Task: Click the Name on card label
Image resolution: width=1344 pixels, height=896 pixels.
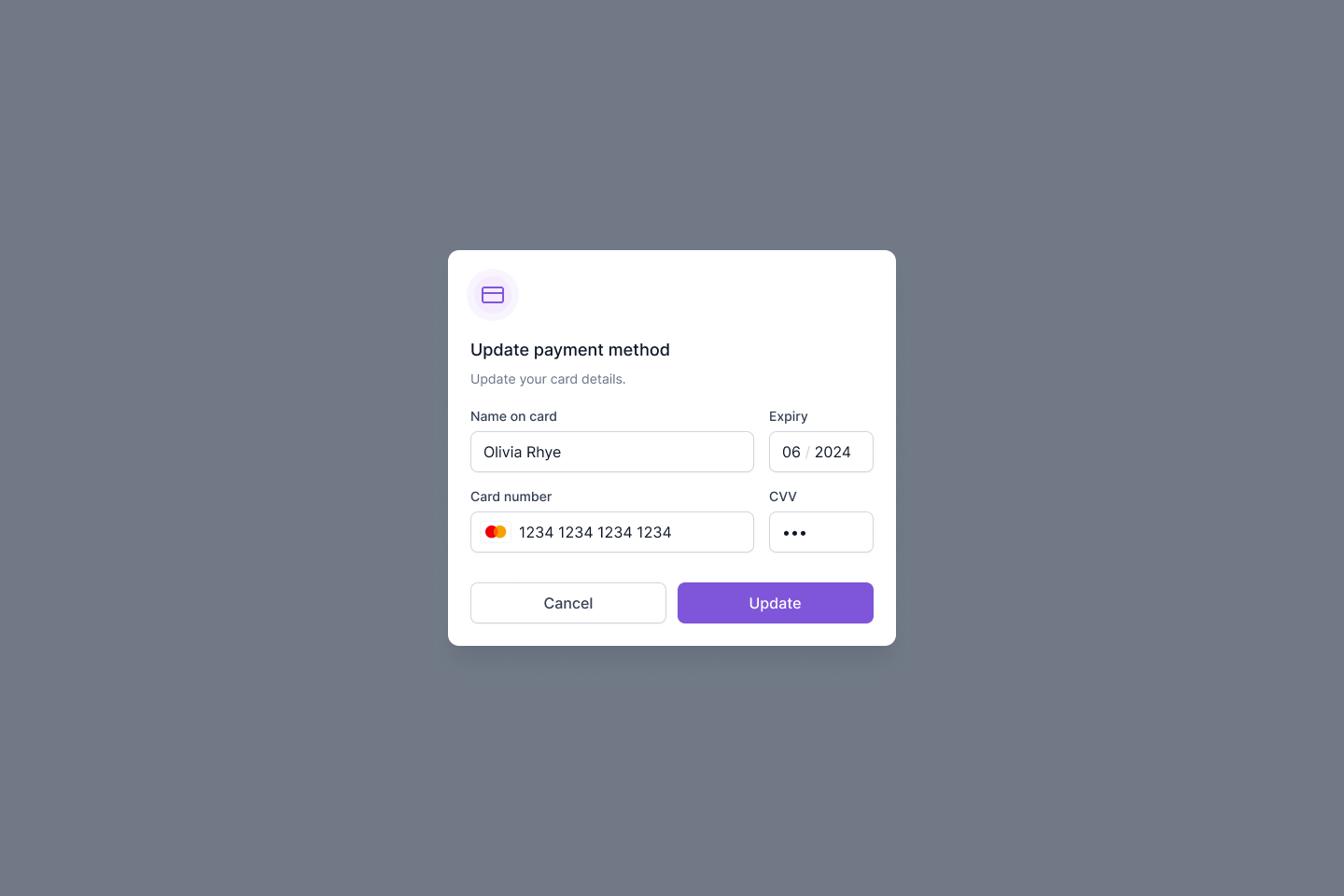Action: coord(513,416)
